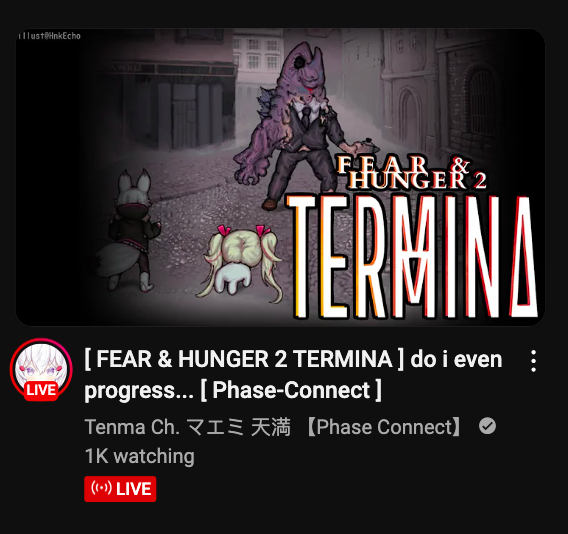Click the 'do i even' text in the title
The width and height of the screenshot is (568, 534).
click(456, 359)
